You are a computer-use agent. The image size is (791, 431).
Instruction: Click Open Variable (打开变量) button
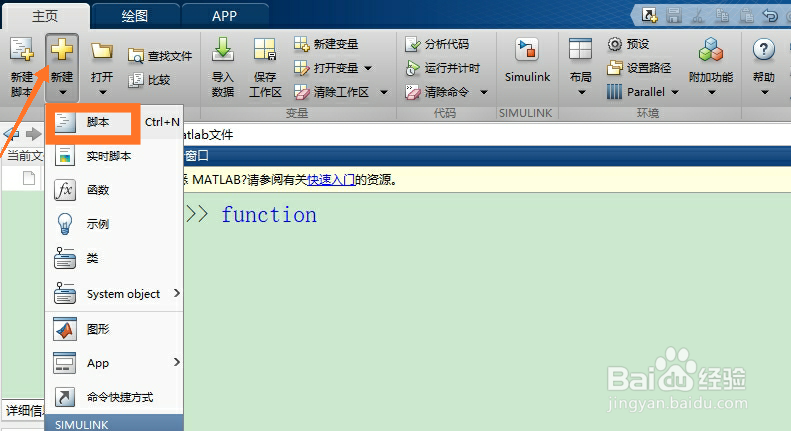pos(327,68)
